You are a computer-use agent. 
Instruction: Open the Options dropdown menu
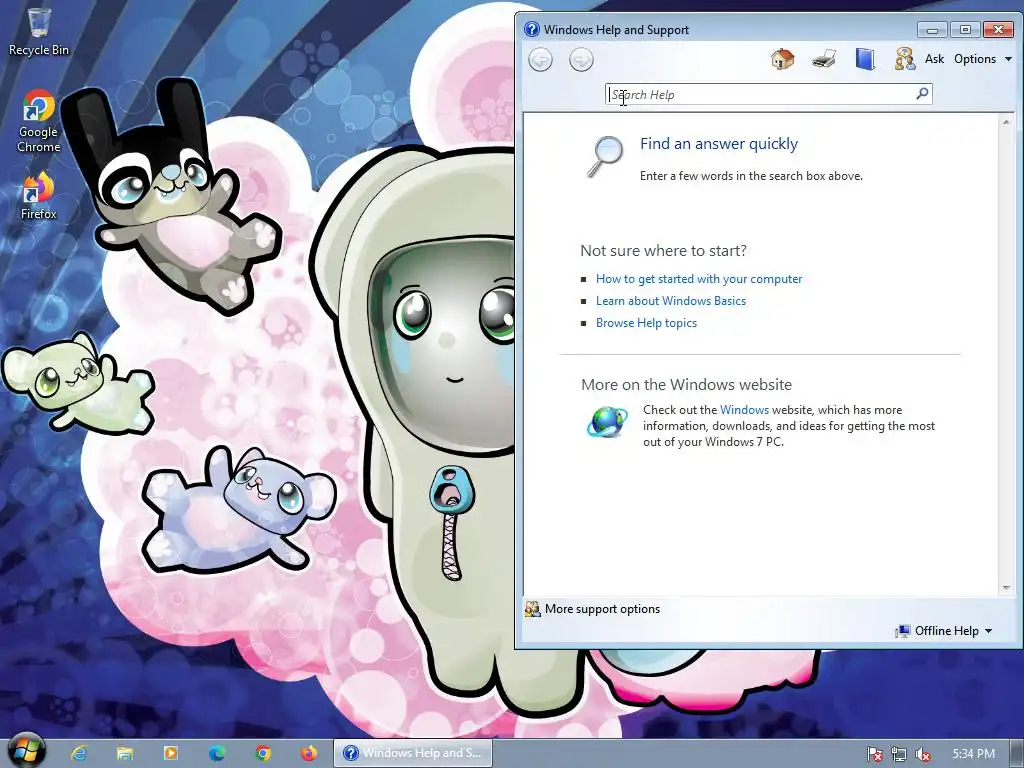click(x=982, y=59)
